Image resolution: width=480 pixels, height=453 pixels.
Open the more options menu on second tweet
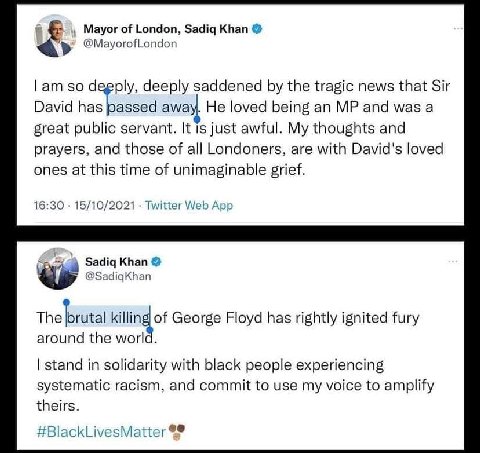(x=453, y=261)
